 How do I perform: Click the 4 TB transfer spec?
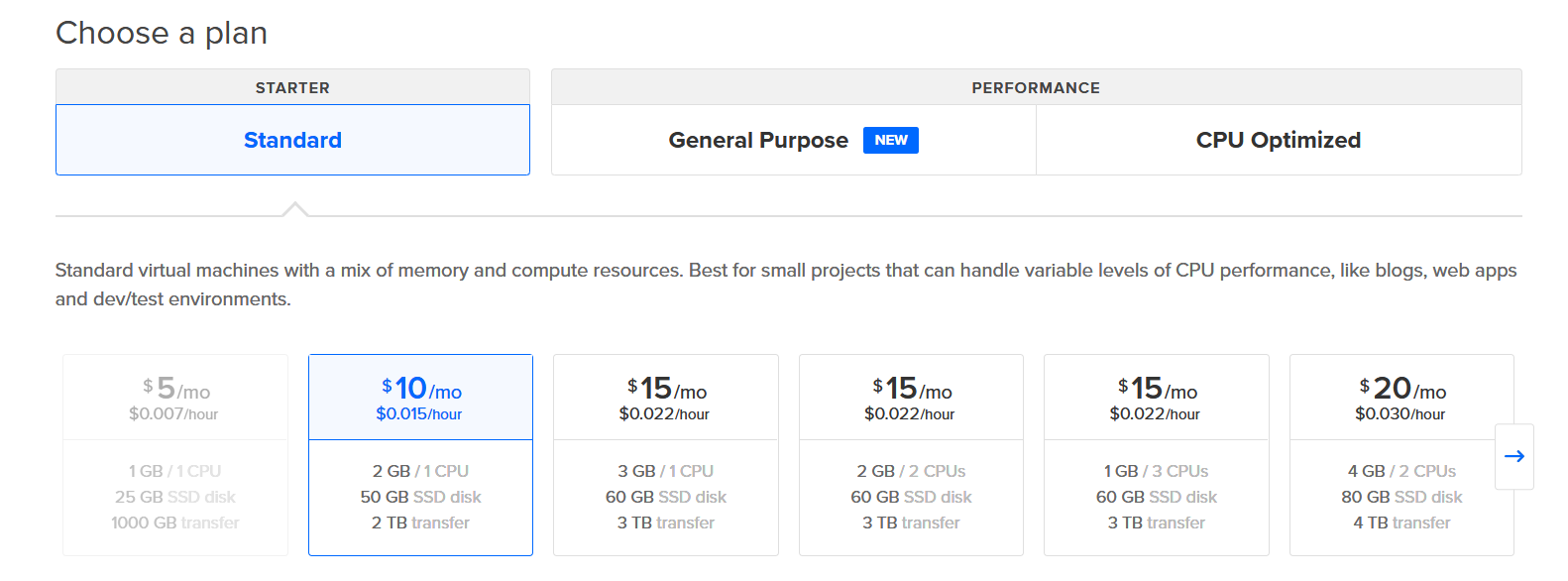coord(1401,523)
